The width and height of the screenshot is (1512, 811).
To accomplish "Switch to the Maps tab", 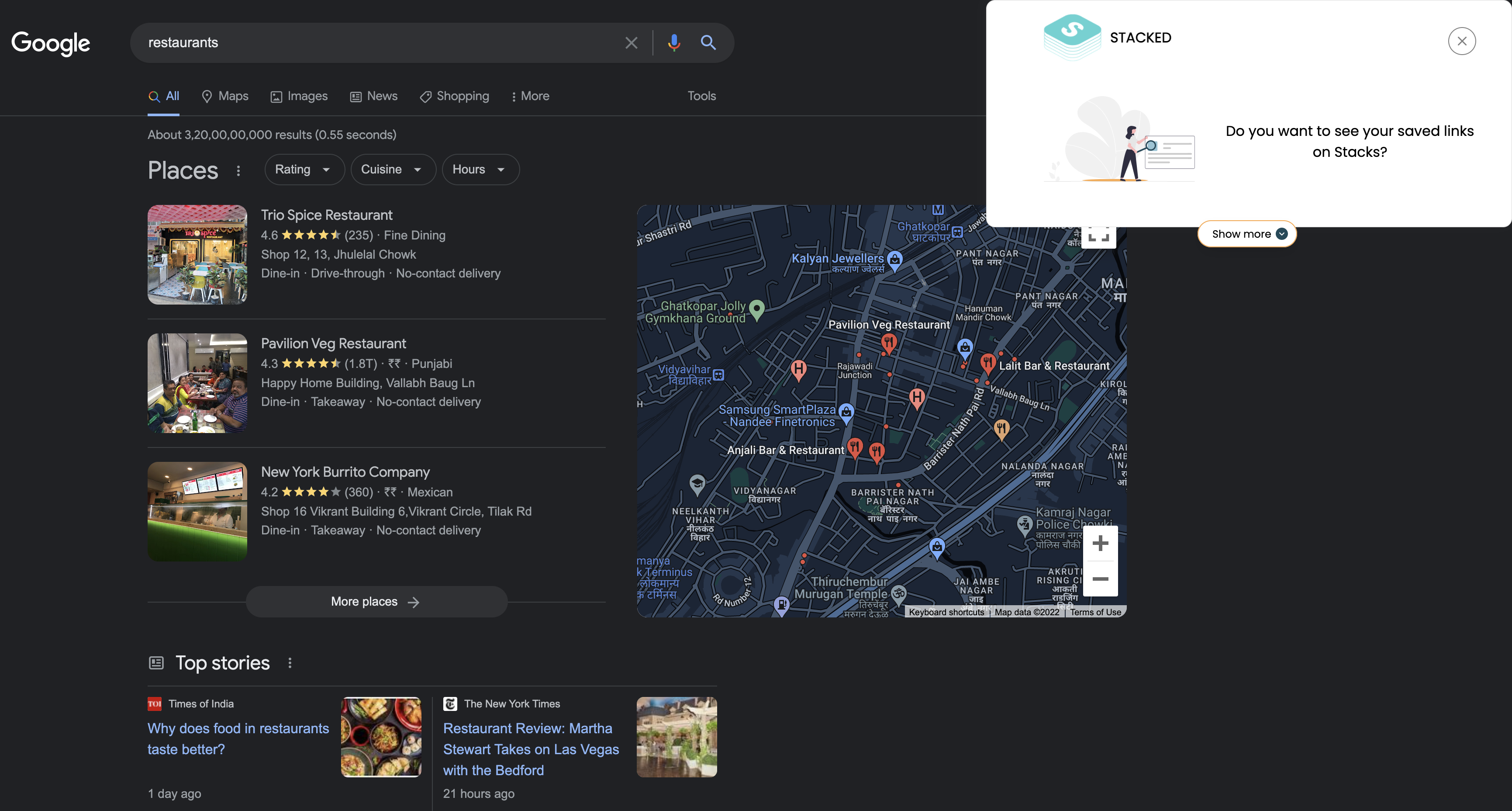I will pos(225,96).
